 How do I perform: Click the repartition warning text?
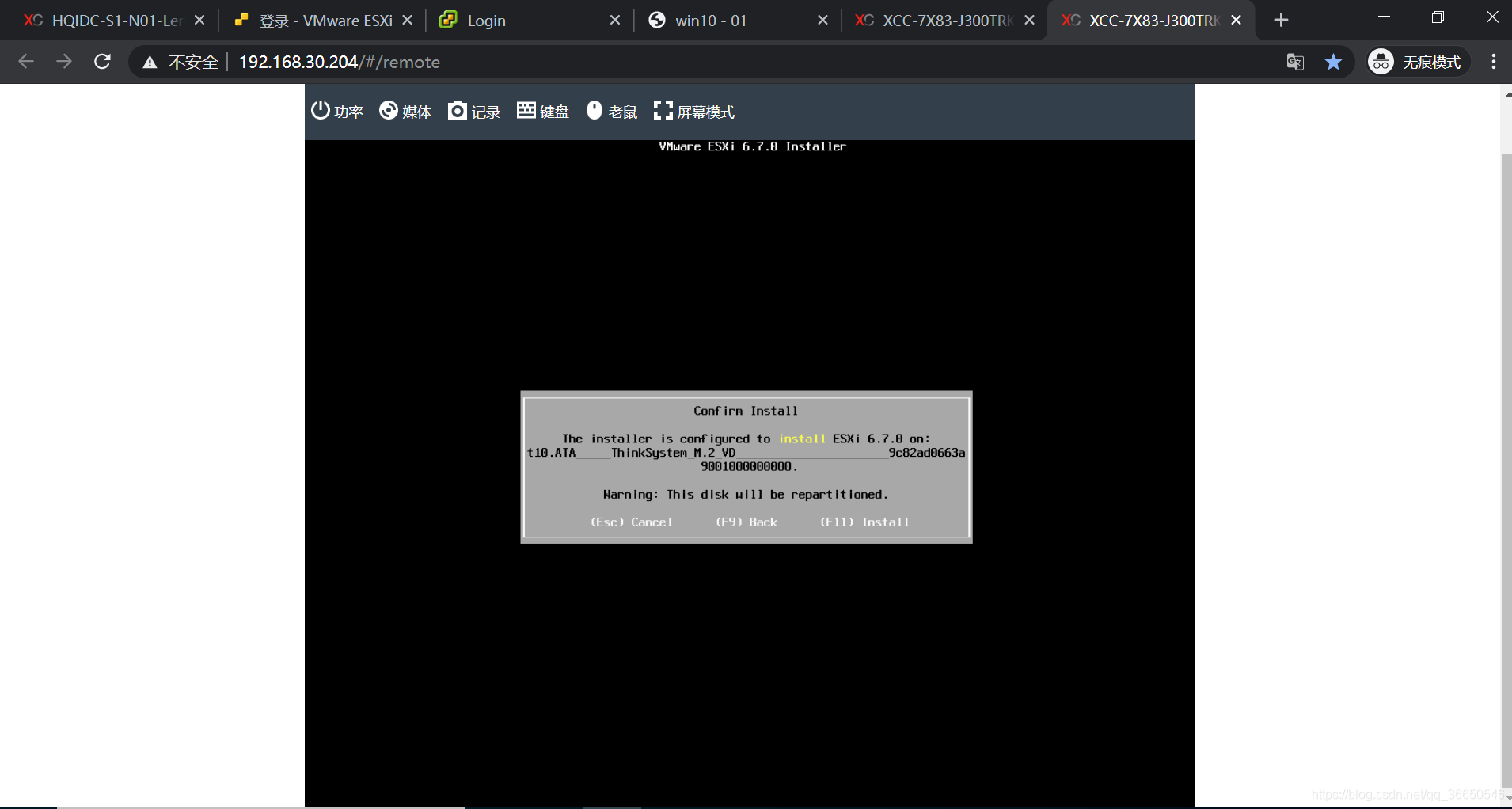(x=746, y=495)
